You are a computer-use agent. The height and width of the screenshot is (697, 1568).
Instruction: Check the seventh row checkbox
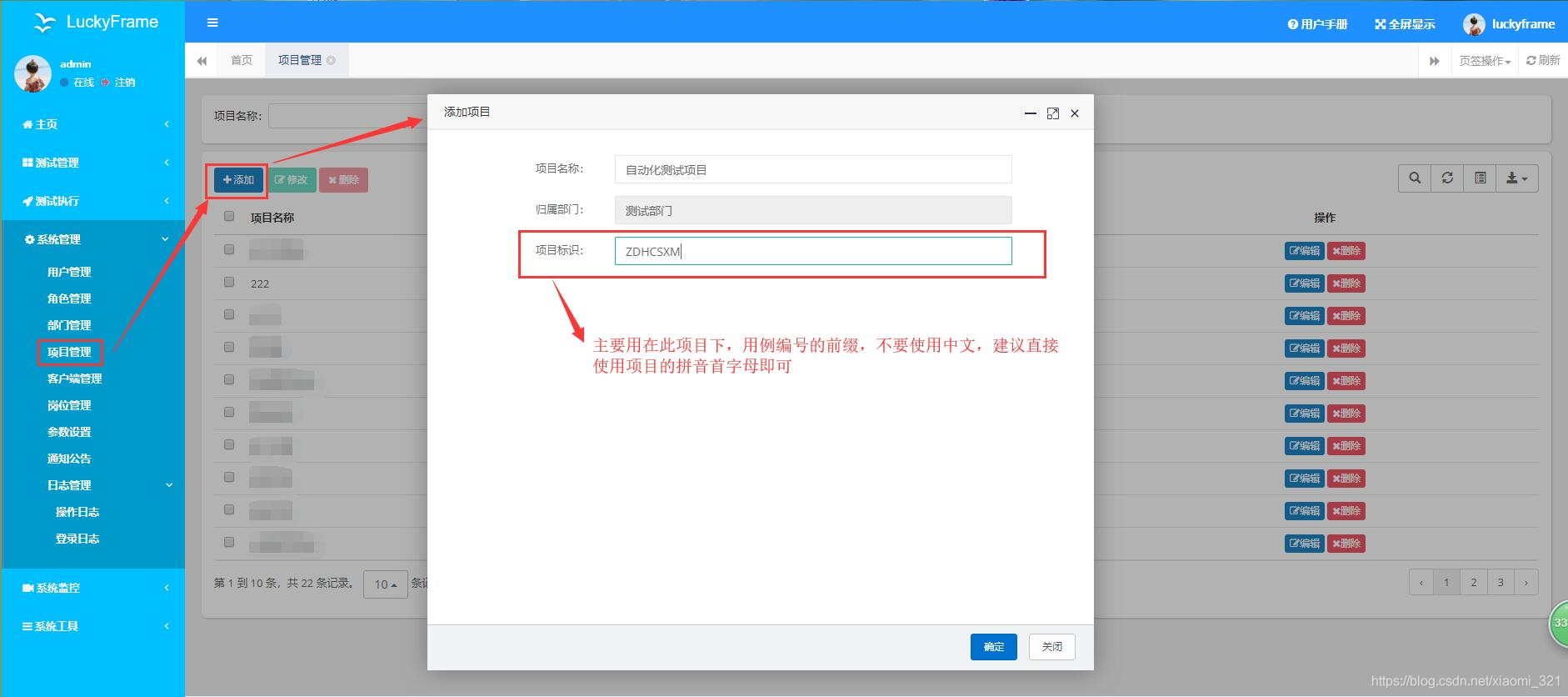(x=229, y=444)
